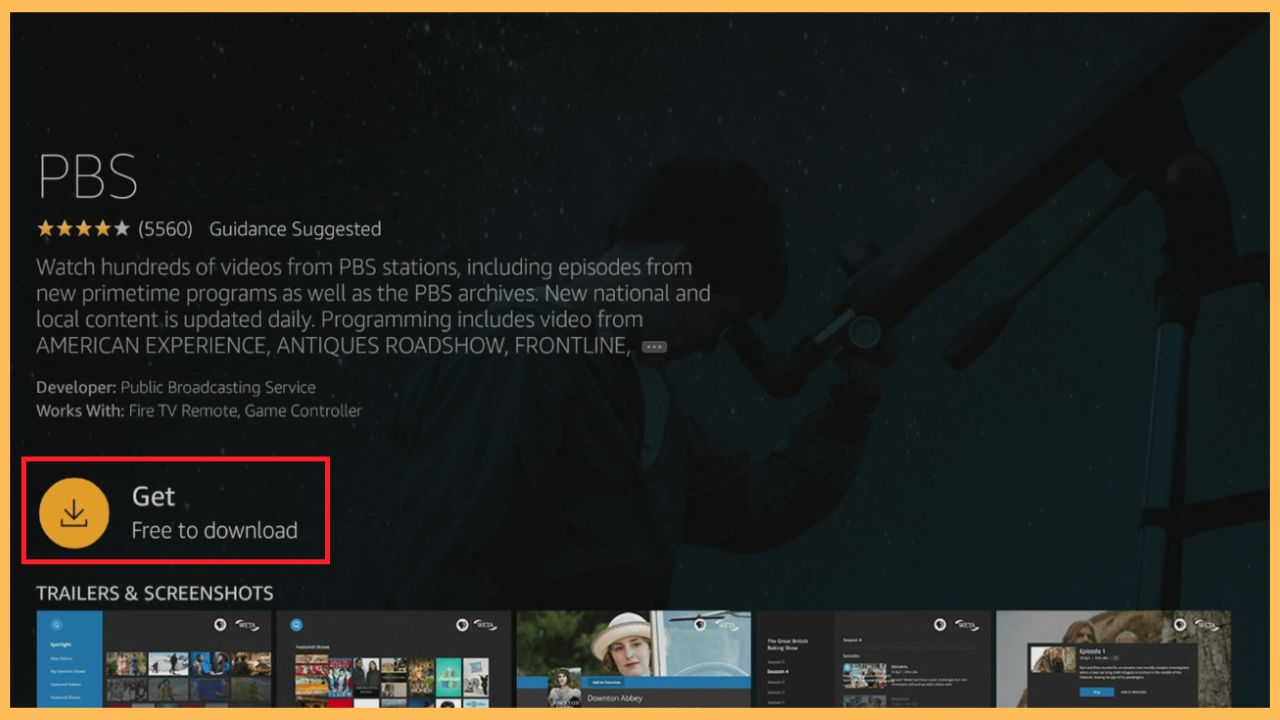Viewport: 1280px width, 720px height.
Task: Click search icon in the Spotlight screenshot
Action: [56, 625]
